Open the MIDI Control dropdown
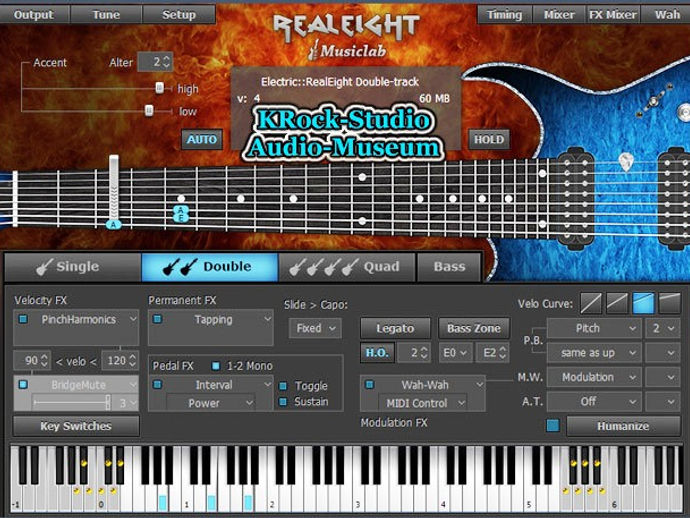Image resolution: width=690 pixels, height=518 pixels. click(422, 403)
